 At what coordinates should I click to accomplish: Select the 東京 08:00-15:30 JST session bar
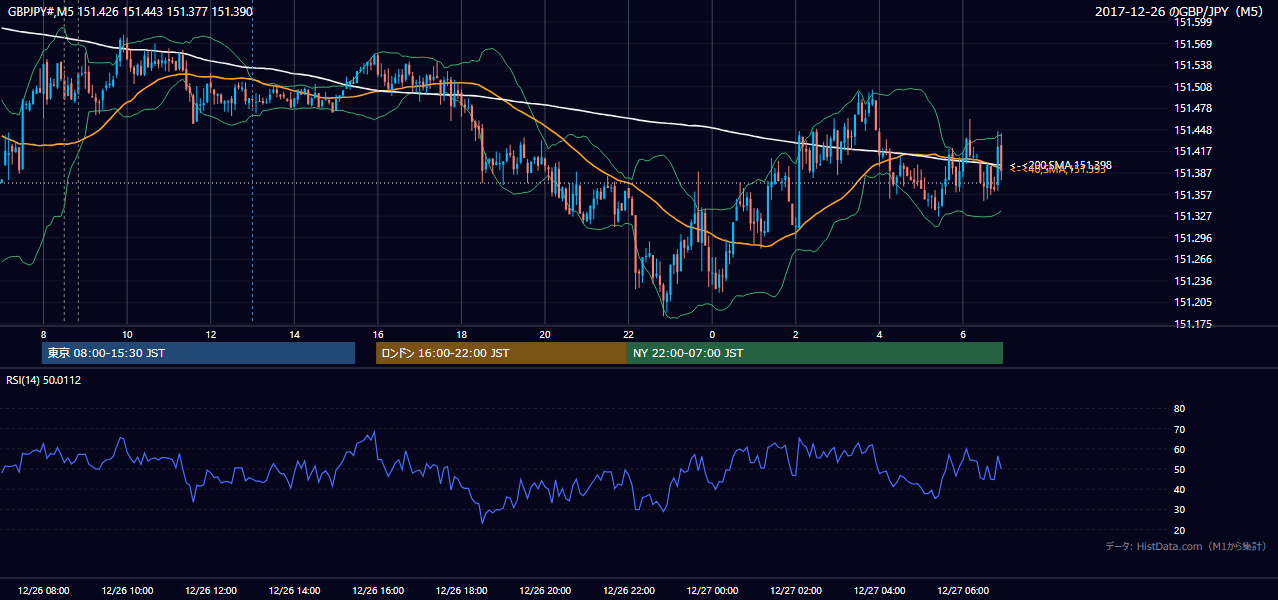pyautogui.click(x=198, y=353)
